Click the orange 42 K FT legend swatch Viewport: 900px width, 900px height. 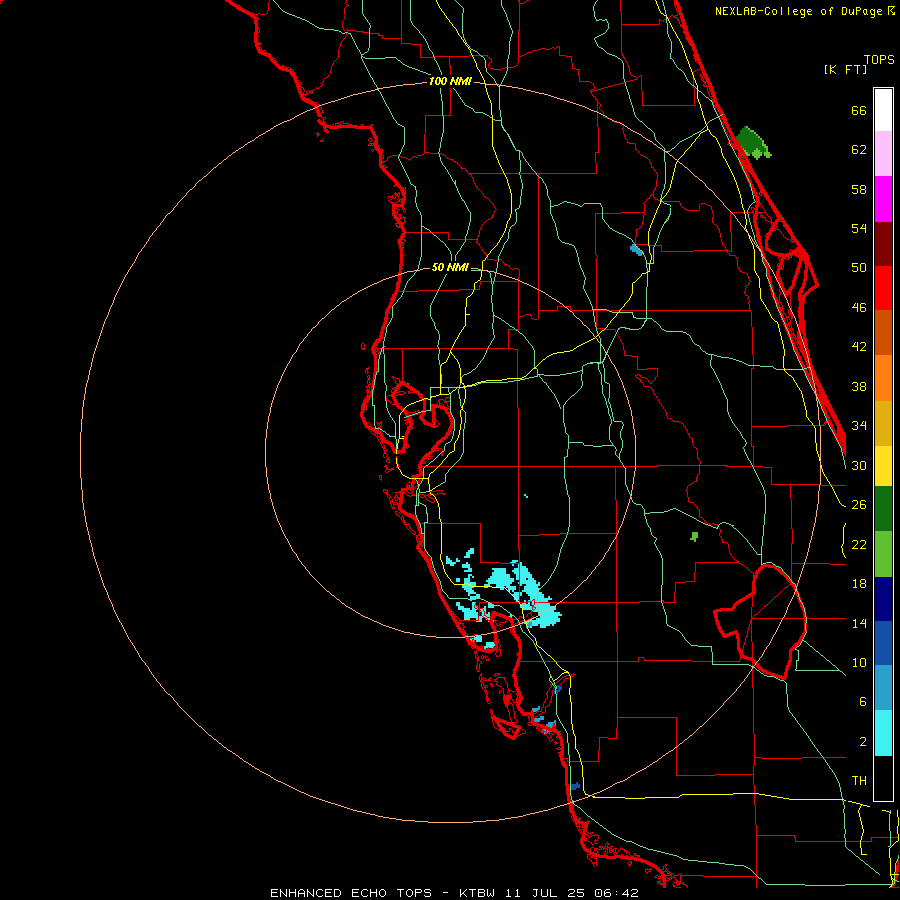(x=883, y=378)
